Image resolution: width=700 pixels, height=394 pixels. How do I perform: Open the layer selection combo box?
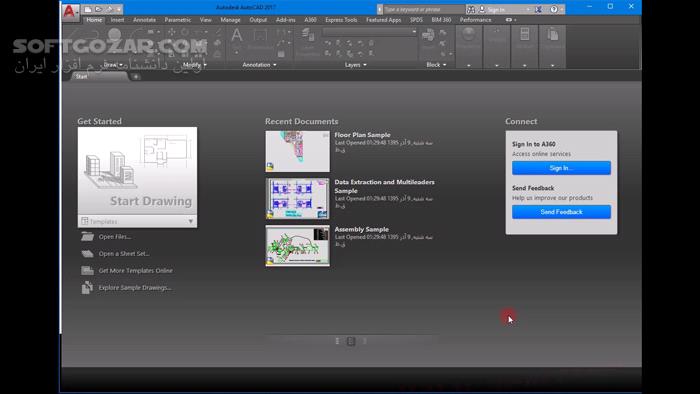point(370,32)
